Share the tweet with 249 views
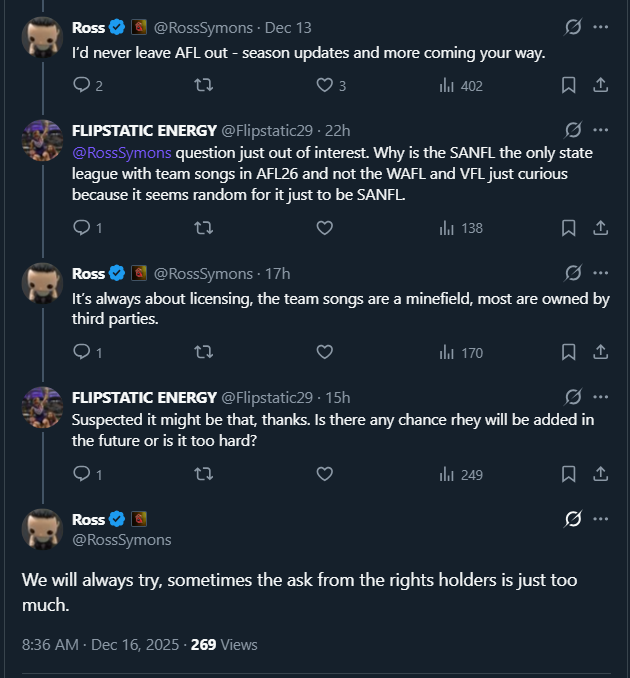 600,474
